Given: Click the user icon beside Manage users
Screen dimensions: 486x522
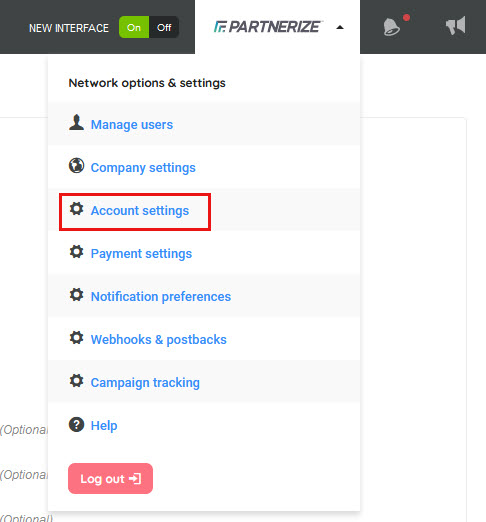Looking at the screenshot, I should click(x=76, y=123).
